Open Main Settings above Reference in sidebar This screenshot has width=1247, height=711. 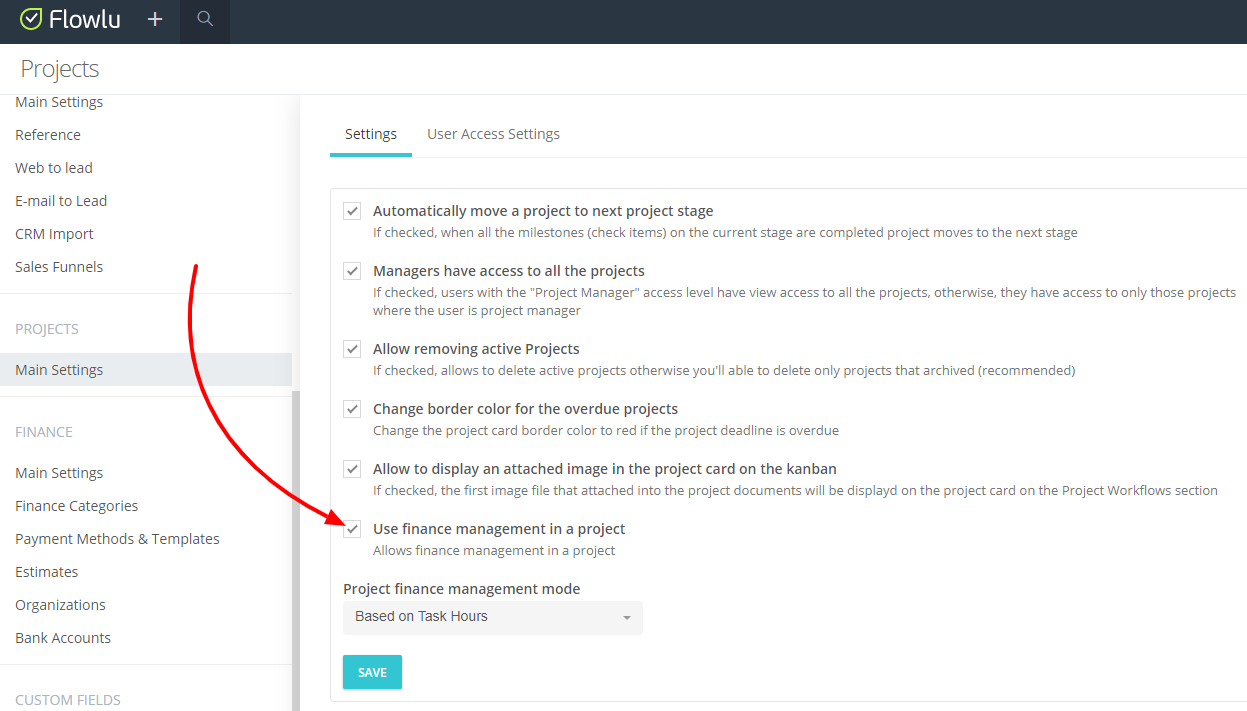pyautogui.click(x=59, y=102)
